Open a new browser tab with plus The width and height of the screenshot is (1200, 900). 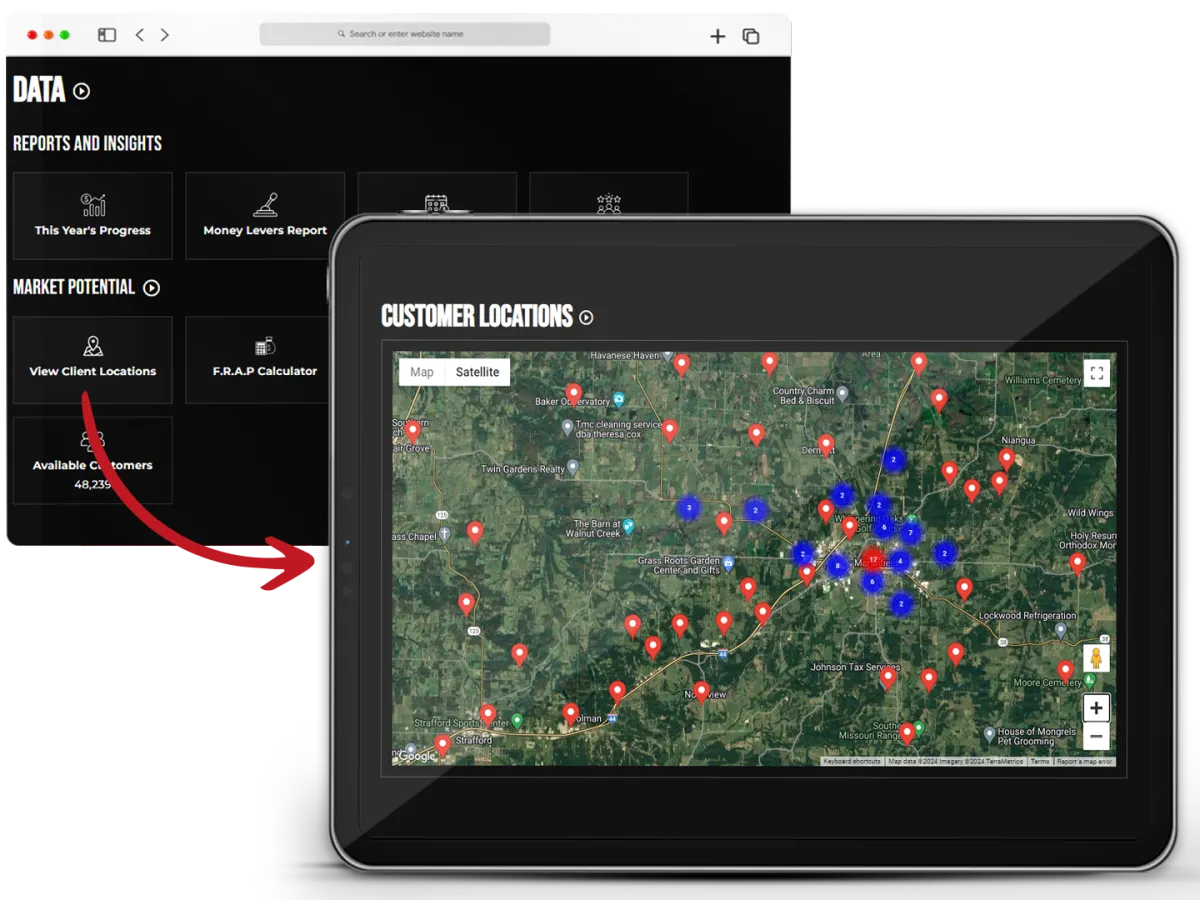717,36
